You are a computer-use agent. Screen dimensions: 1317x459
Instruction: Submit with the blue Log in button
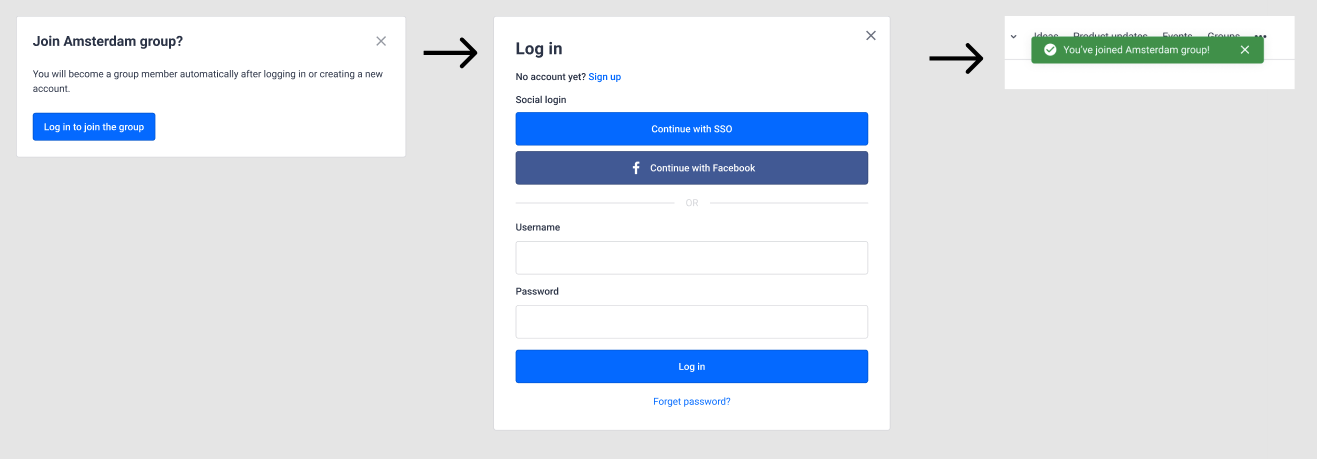(692, 367)
